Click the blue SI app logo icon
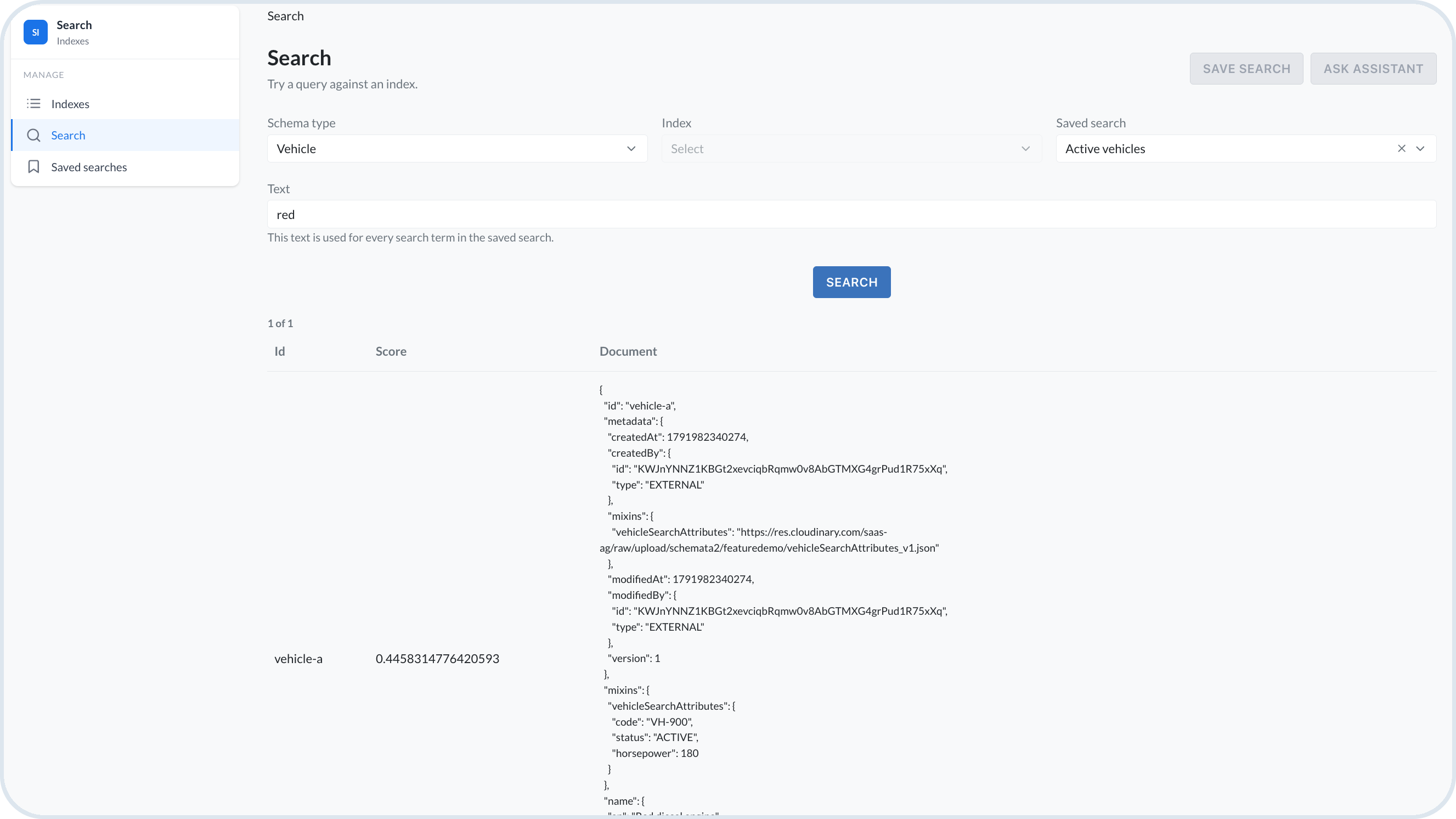This screenshot has height=819, width=1456. [x=36, y=32]
